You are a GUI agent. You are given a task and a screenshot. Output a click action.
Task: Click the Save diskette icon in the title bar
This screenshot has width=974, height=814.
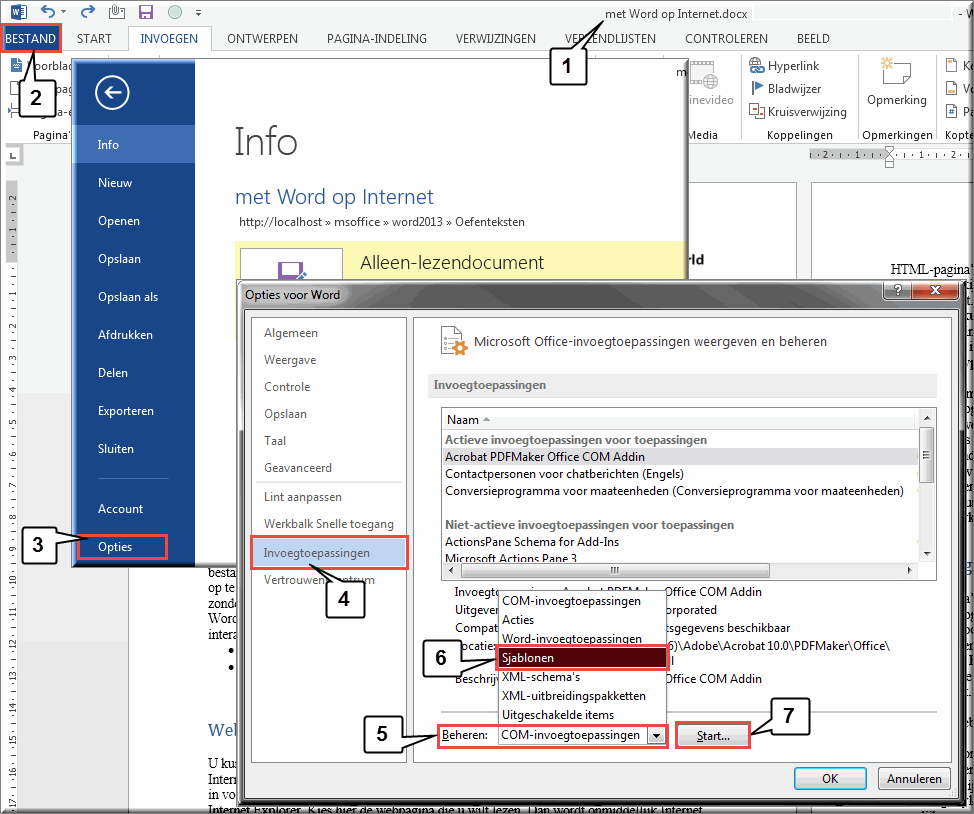click(x=146, y=12)
